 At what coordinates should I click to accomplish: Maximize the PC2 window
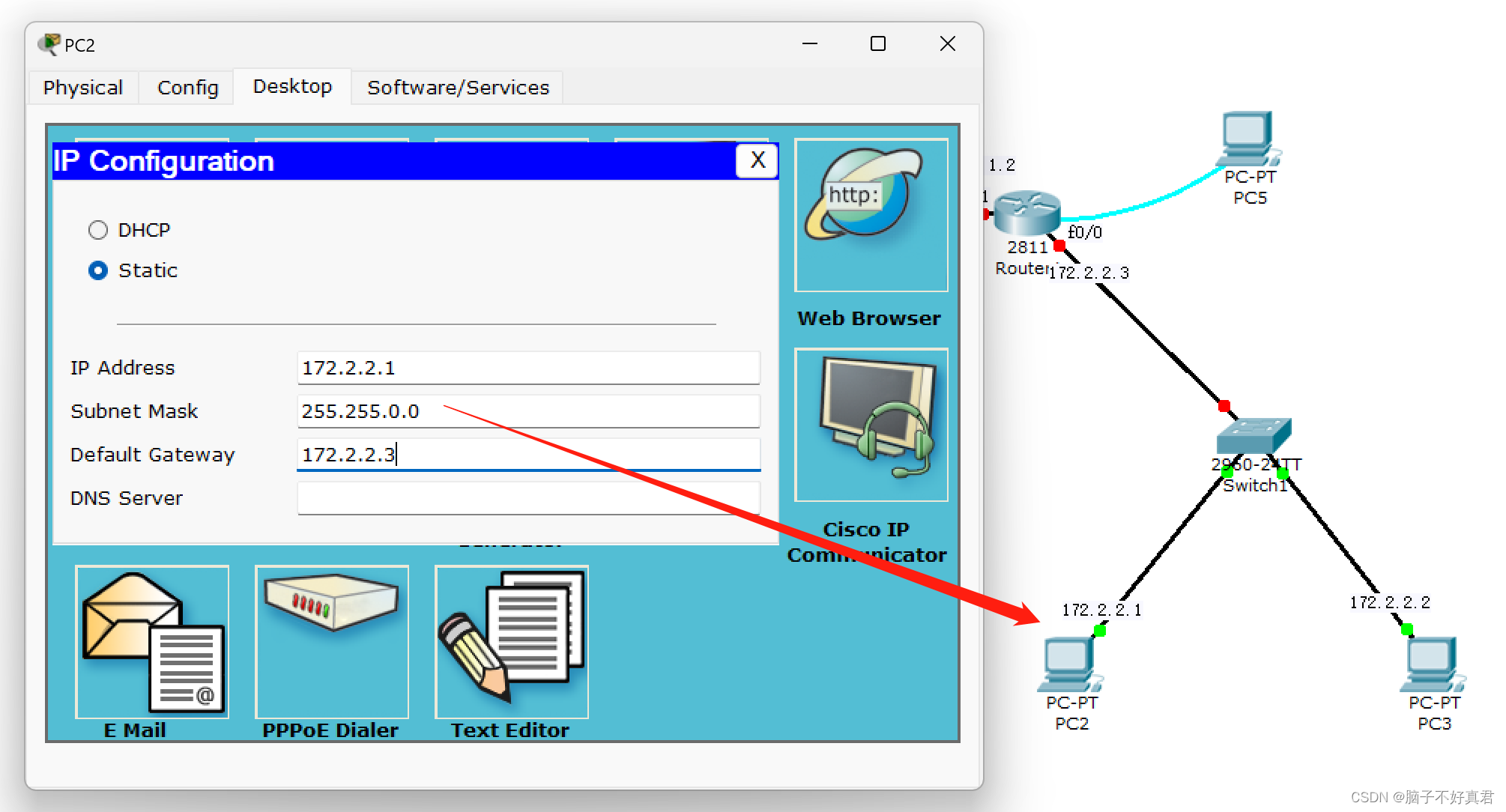click(x=877, y=44)
